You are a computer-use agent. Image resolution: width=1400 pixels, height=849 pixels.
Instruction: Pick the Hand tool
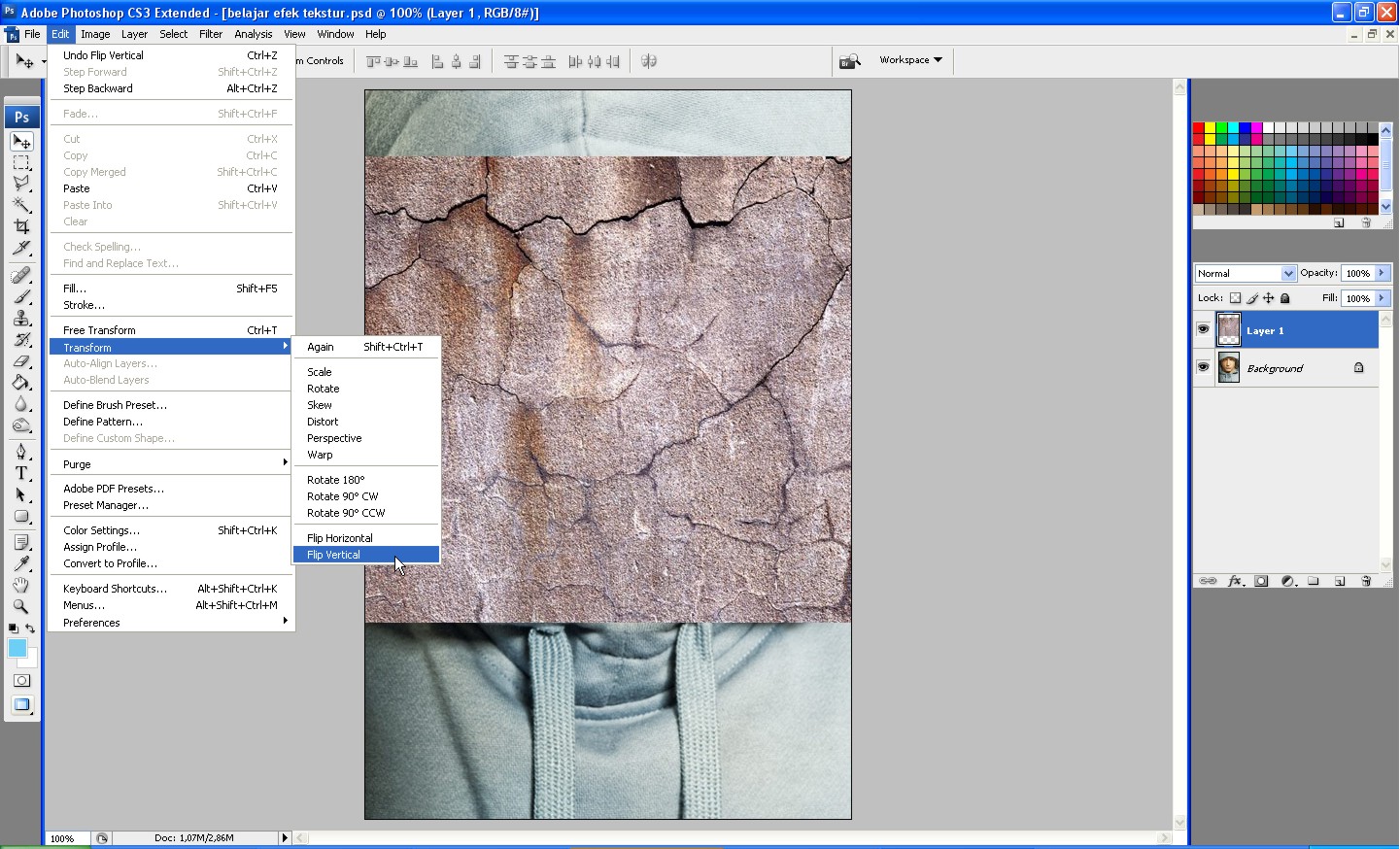(x=21, y=585)
